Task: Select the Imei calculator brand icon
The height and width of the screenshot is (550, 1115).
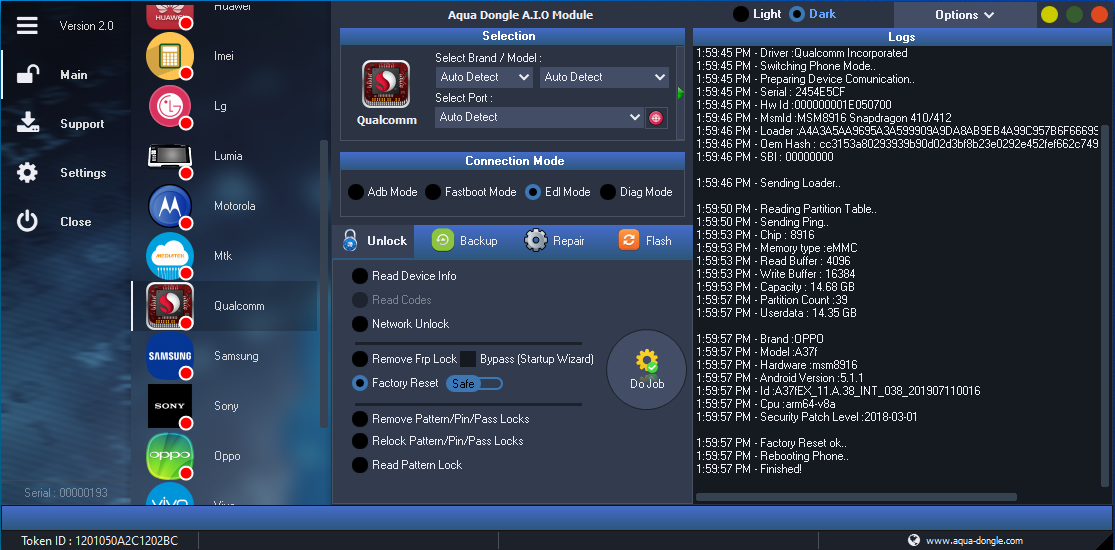Action: [169, 55]
